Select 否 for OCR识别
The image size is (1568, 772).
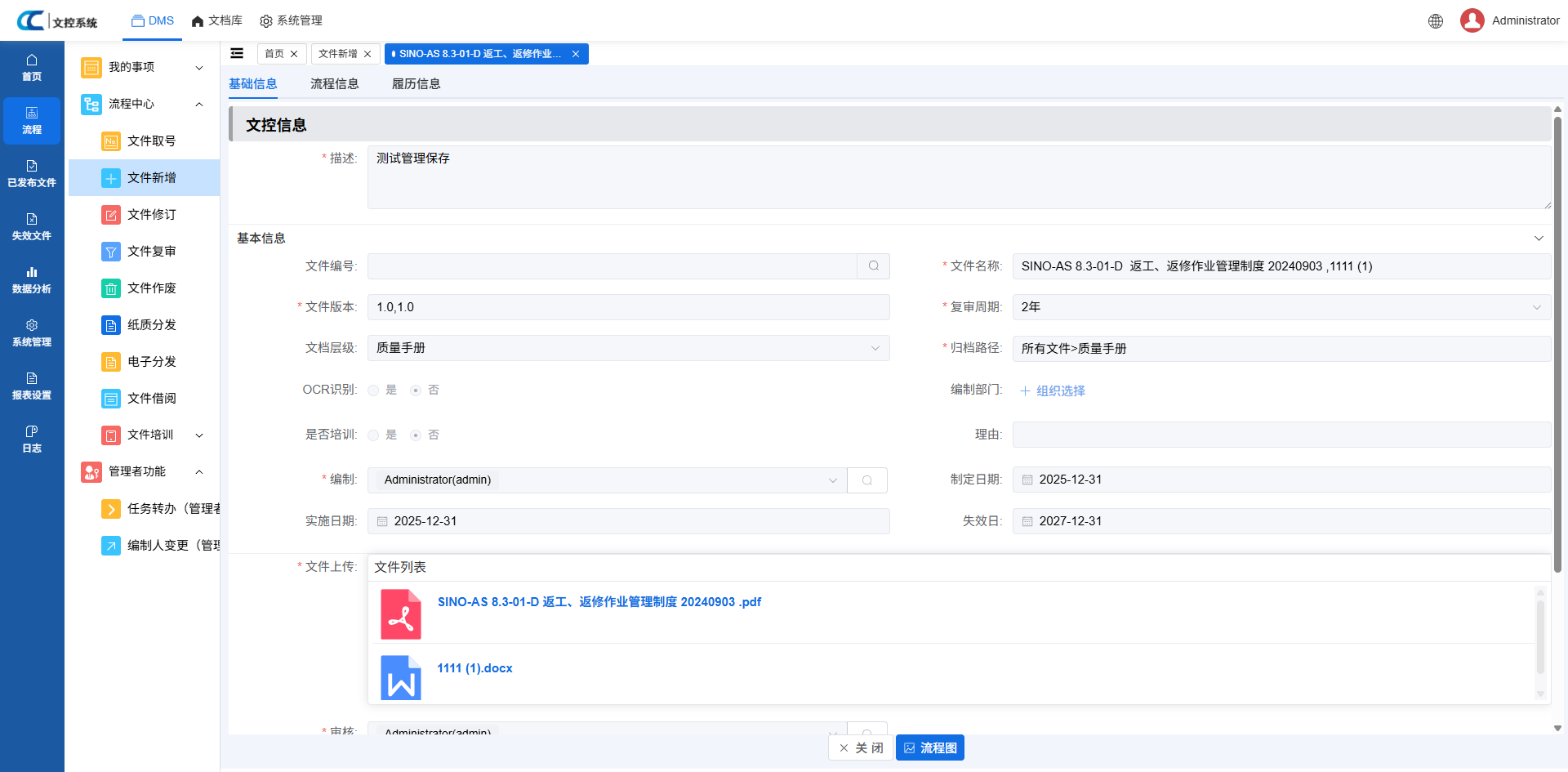point(416,390)
